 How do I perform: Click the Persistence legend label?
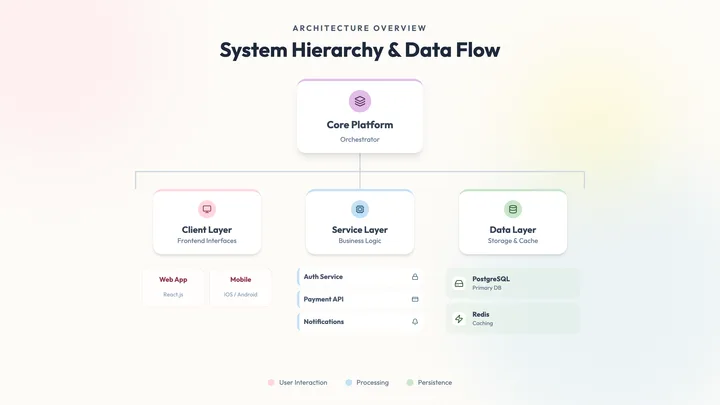coord(435,382)
